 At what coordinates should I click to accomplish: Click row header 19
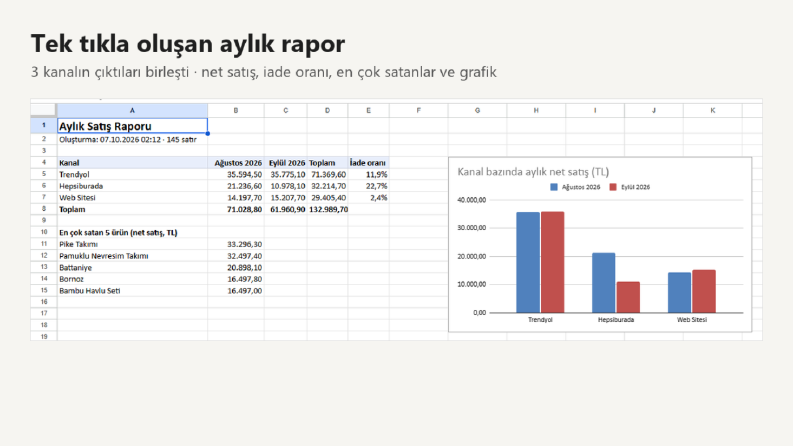(43, 336)
